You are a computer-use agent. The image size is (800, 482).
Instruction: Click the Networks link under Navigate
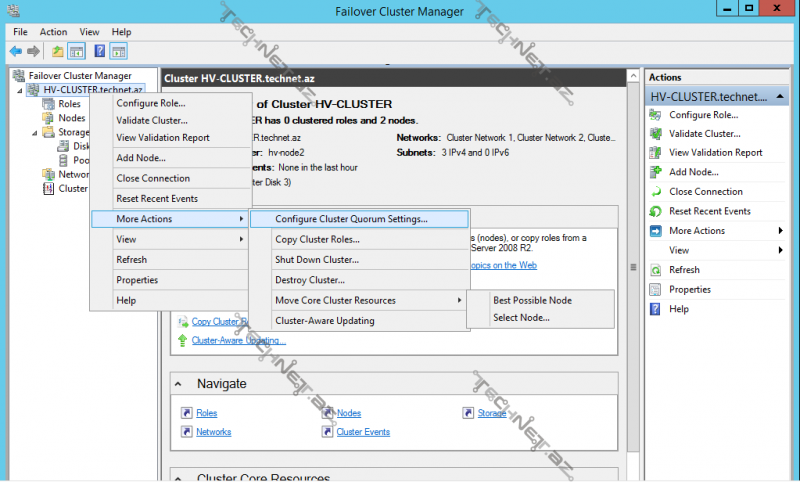213,432
